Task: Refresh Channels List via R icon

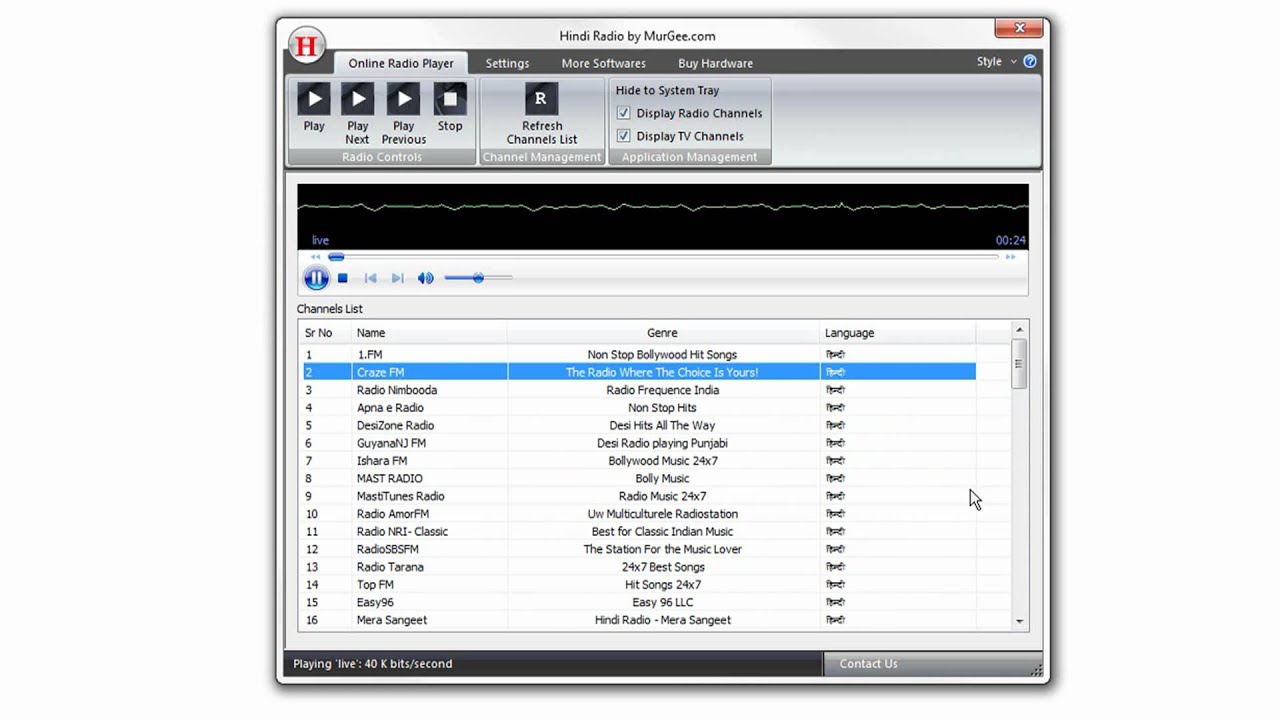Action: tap(541, 99)
